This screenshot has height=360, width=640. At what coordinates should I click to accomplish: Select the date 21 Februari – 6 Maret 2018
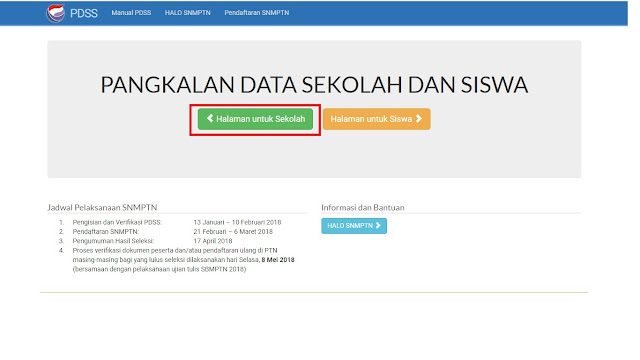(233, 231)
